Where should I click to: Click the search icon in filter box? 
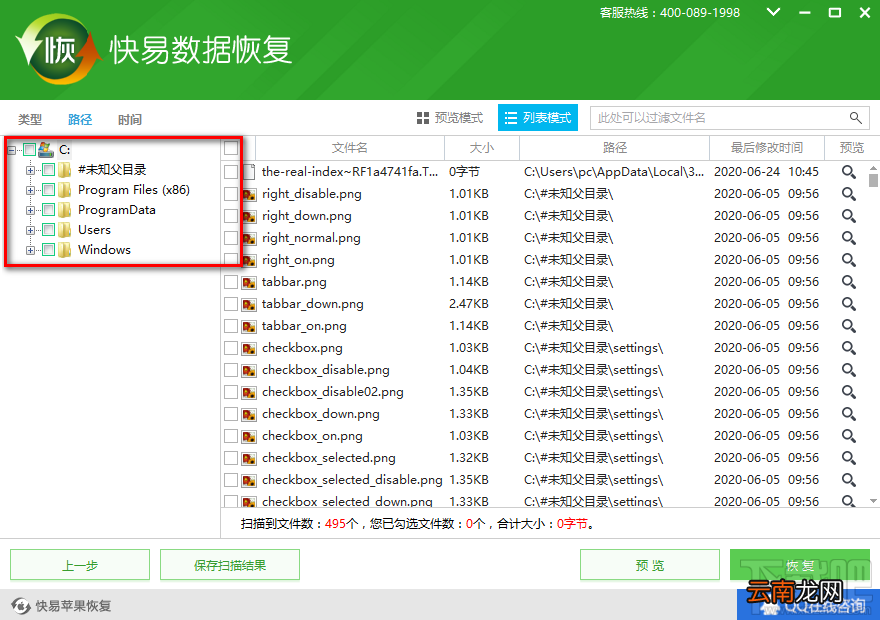tap(855, 118)
